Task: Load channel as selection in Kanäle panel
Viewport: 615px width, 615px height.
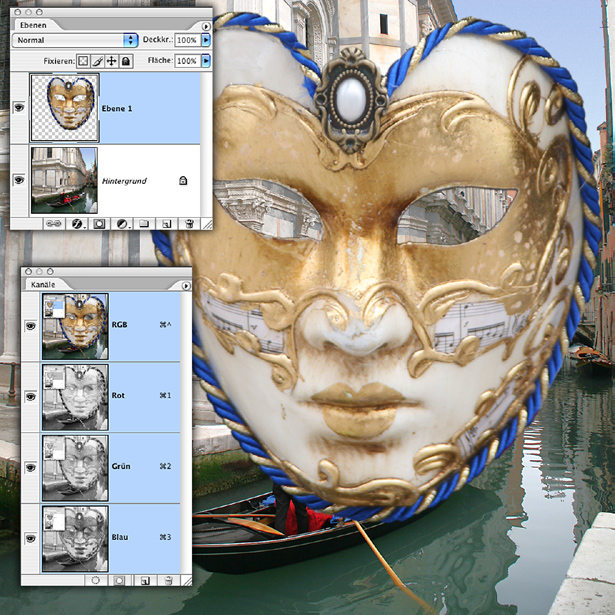Action: [x=96, y=579]
